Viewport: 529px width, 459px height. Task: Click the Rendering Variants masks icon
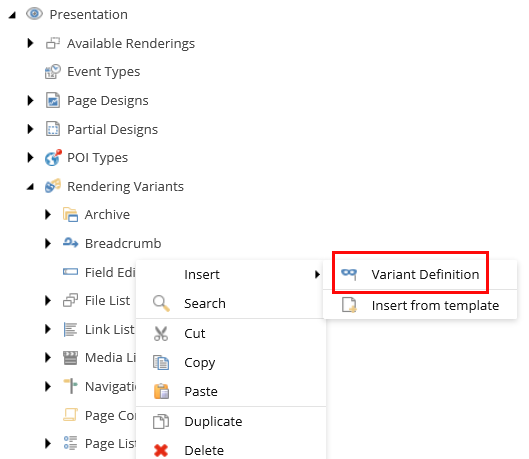pos(53,186)
